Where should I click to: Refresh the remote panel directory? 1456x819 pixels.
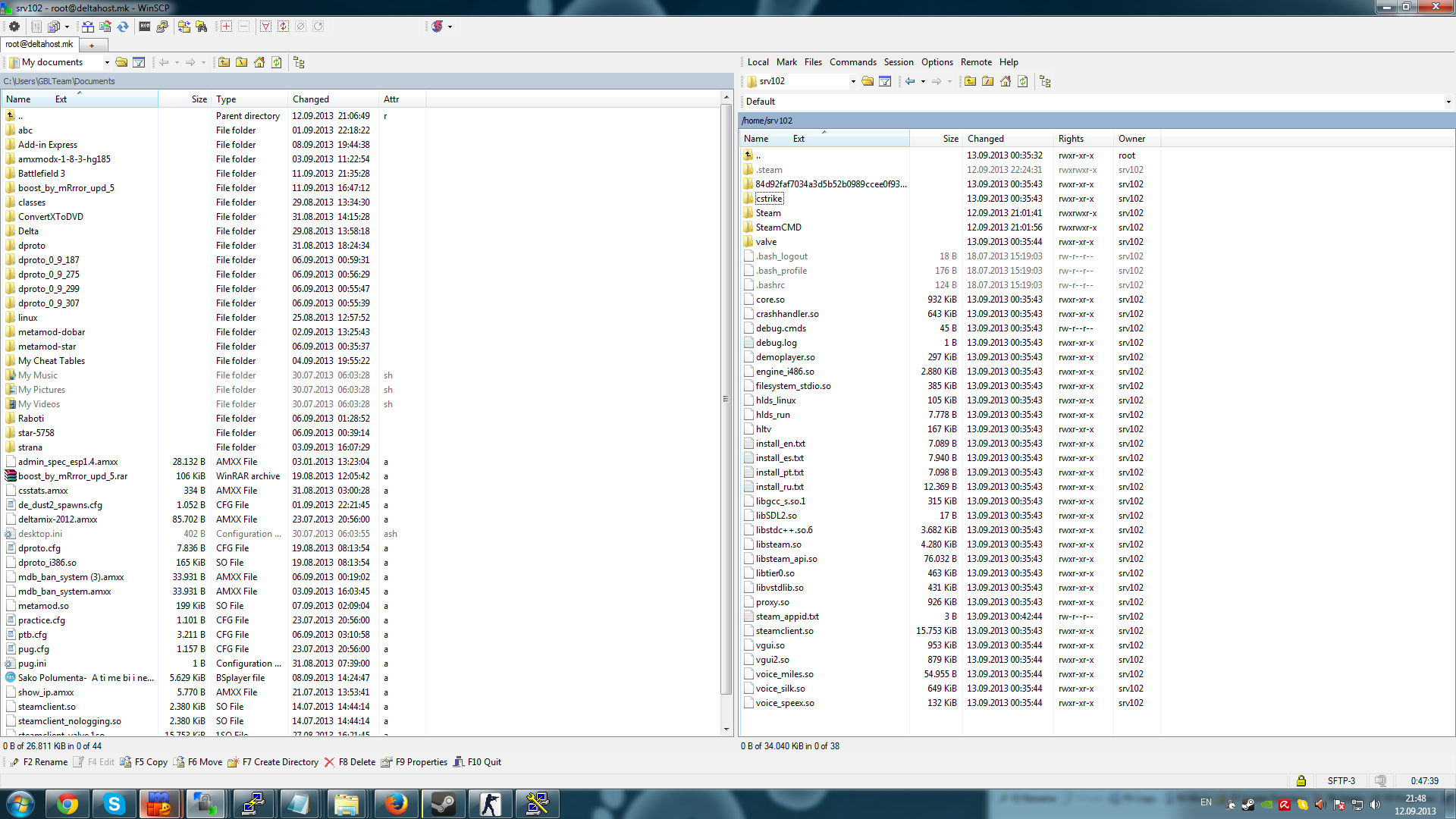tap(1023, 81)
